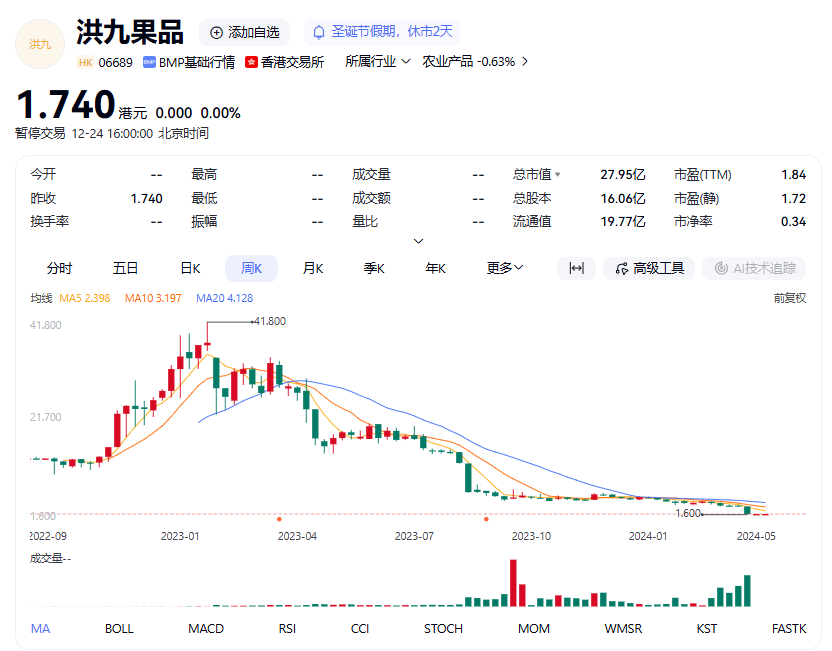Select the MOM indicator tab
Image resolution: width=832 pixels, height=651 pixels.
[534, 629]
